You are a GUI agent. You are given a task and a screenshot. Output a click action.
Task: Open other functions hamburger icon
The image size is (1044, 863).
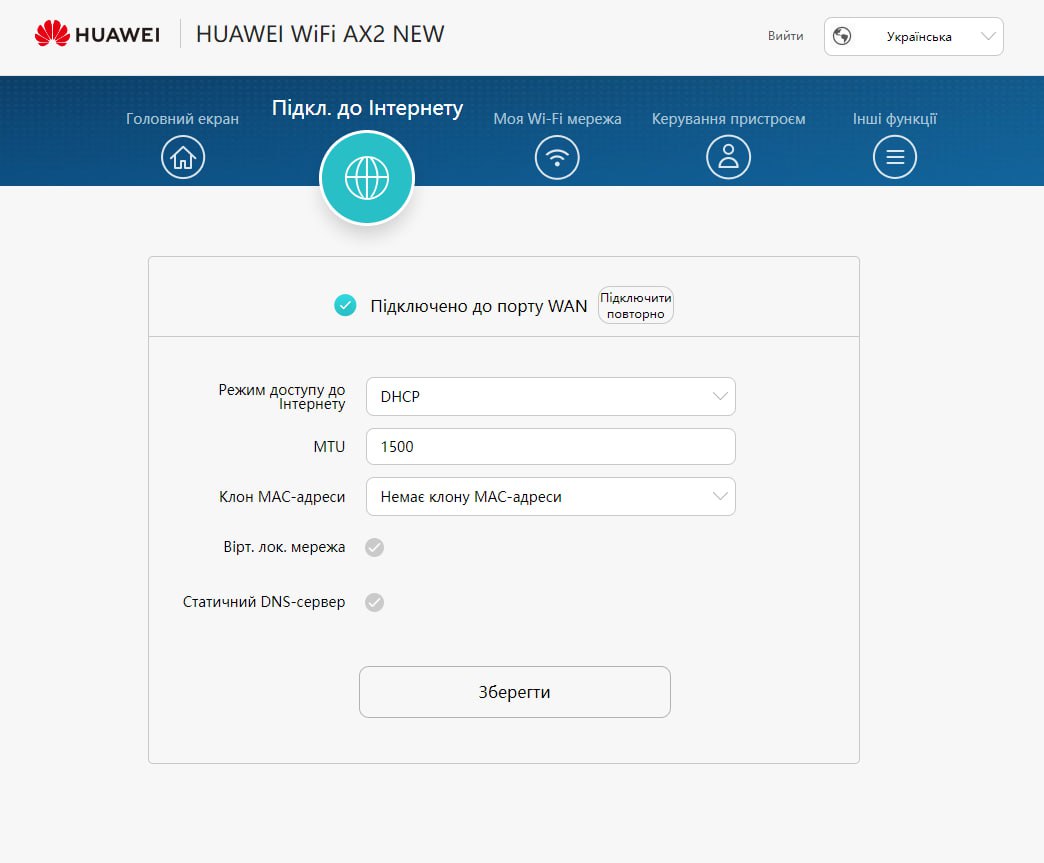[894, 157]
